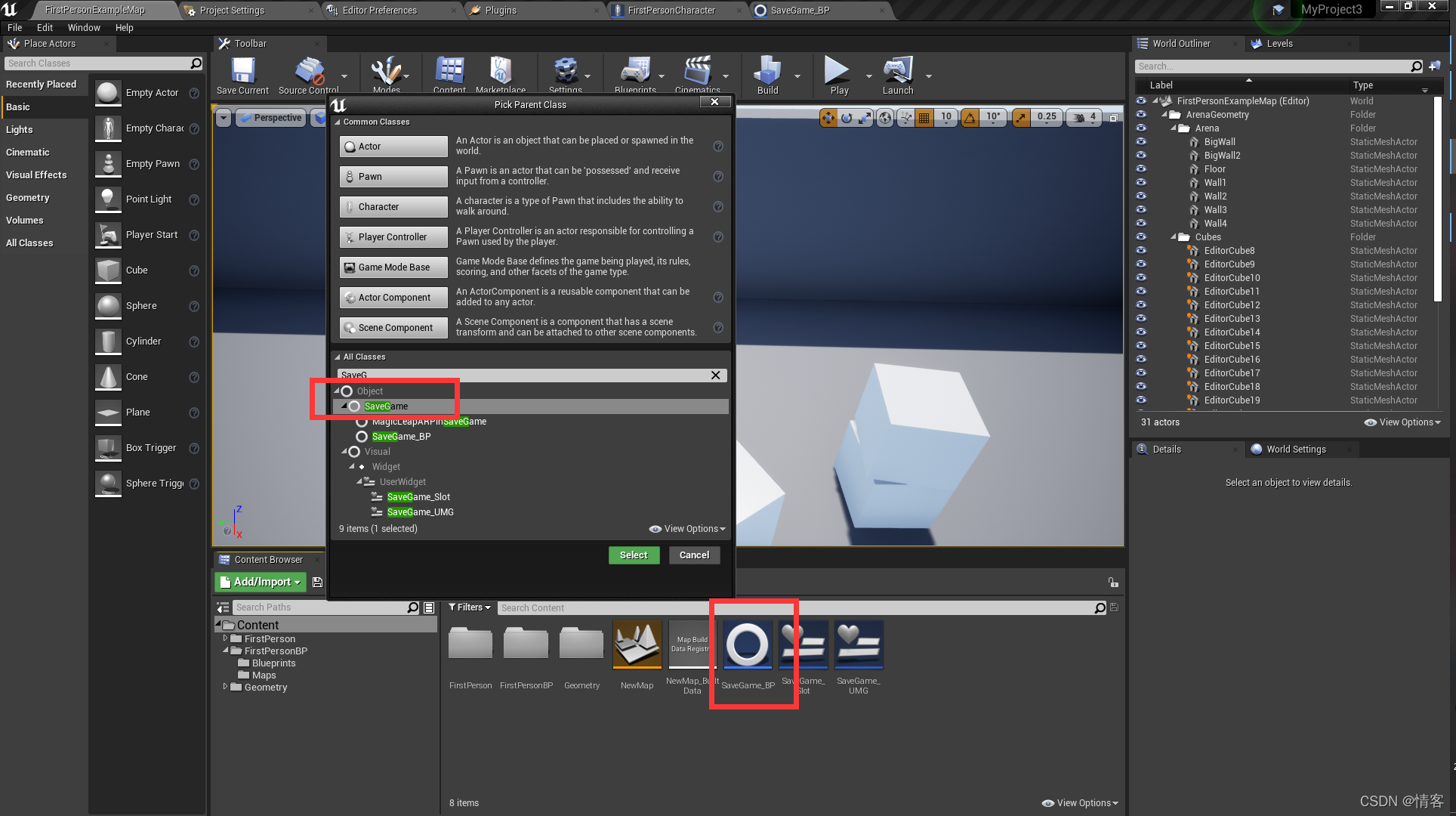1456x816 pixels.
Task: Open the Window menu
Action: (x=83, y=27)
